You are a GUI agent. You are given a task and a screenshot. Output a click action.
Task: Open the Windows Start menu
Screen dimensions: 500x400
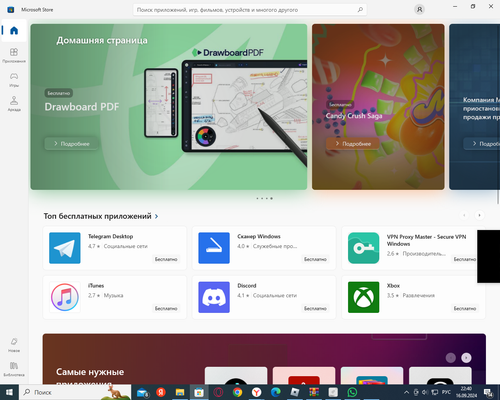(9, 392)
